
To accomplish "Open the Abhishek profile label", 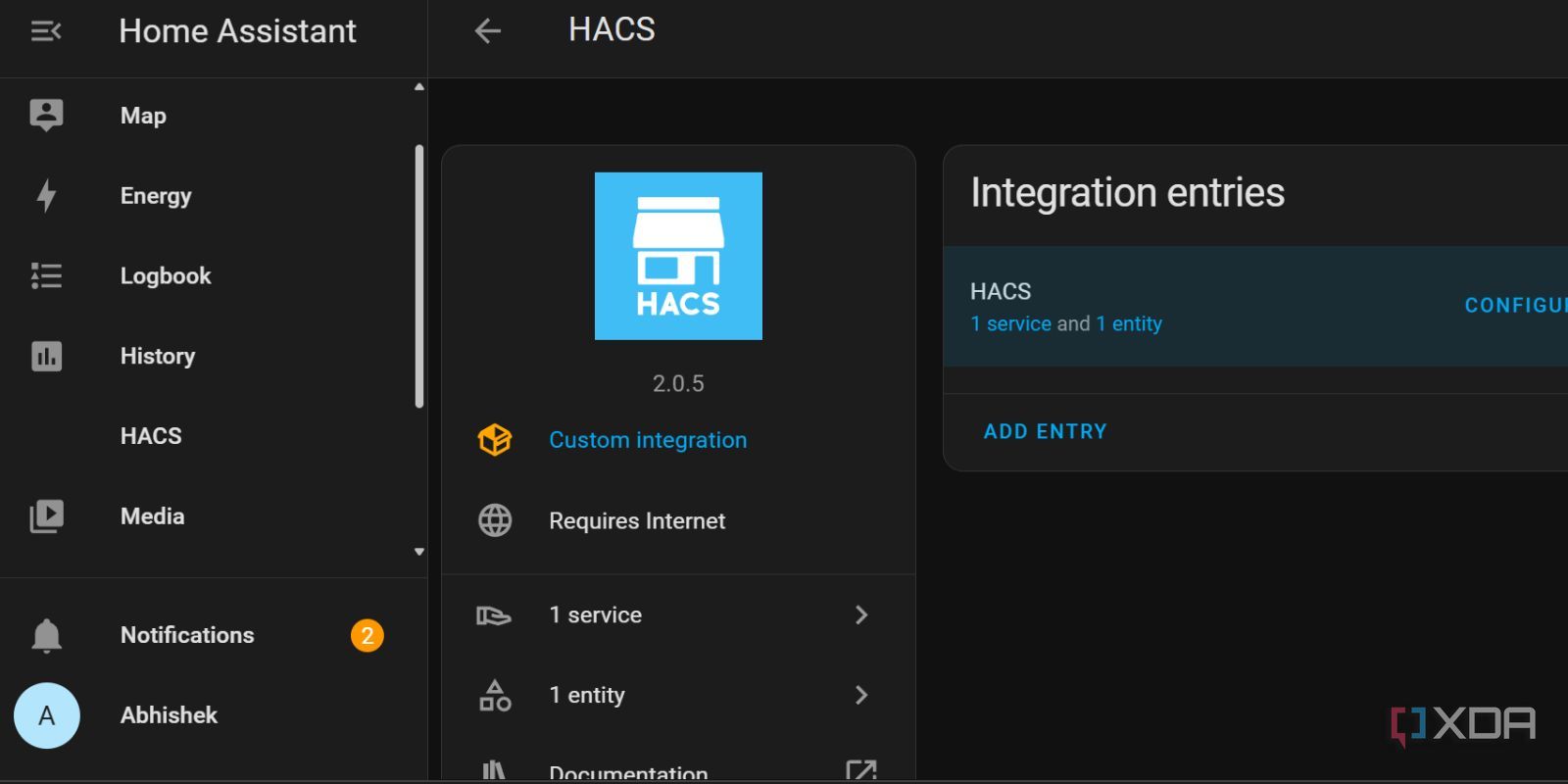I will tap(169, 715).
